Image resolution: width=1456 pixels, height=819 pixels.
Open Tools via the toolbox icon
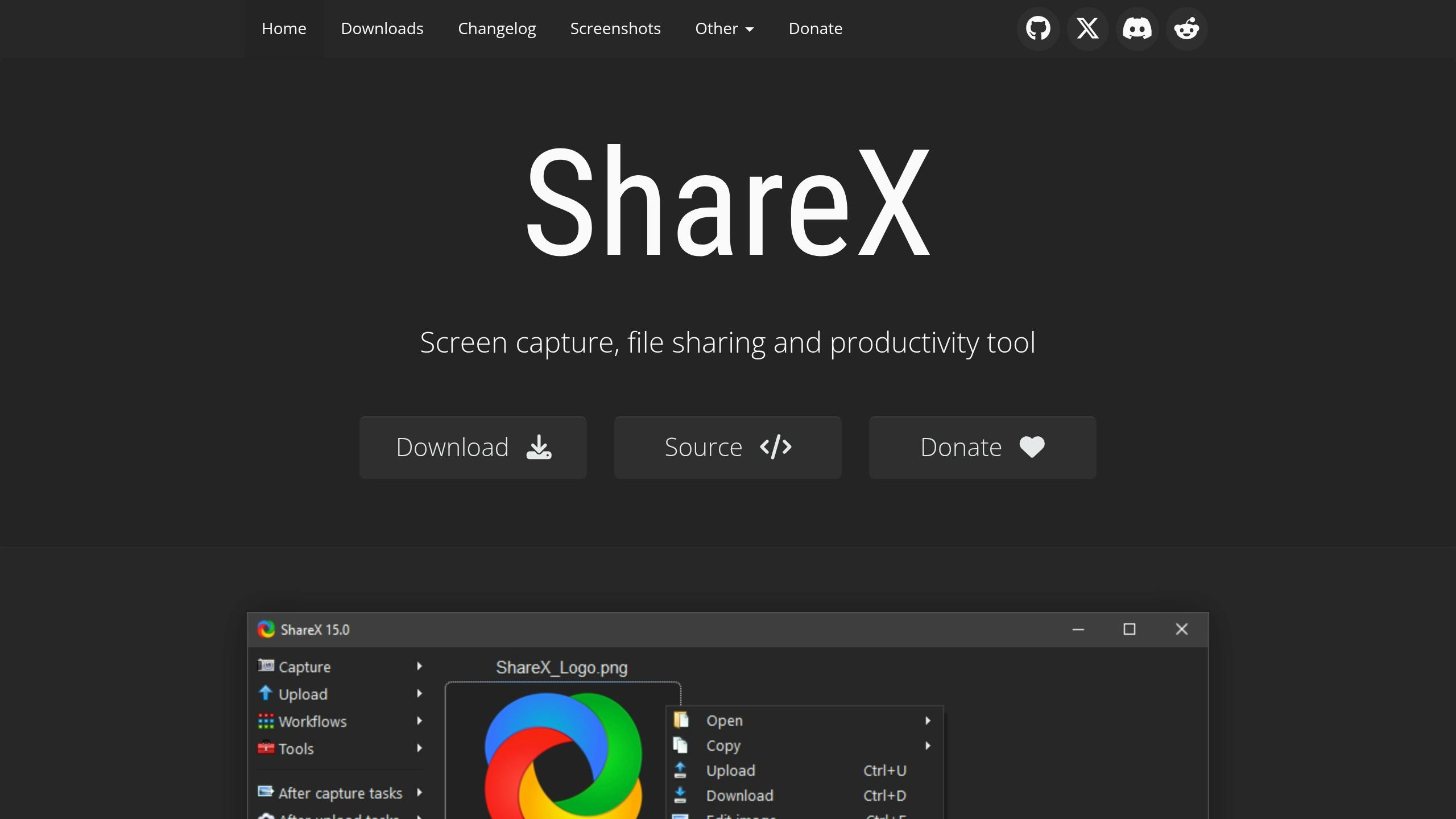tap(265, 748)
